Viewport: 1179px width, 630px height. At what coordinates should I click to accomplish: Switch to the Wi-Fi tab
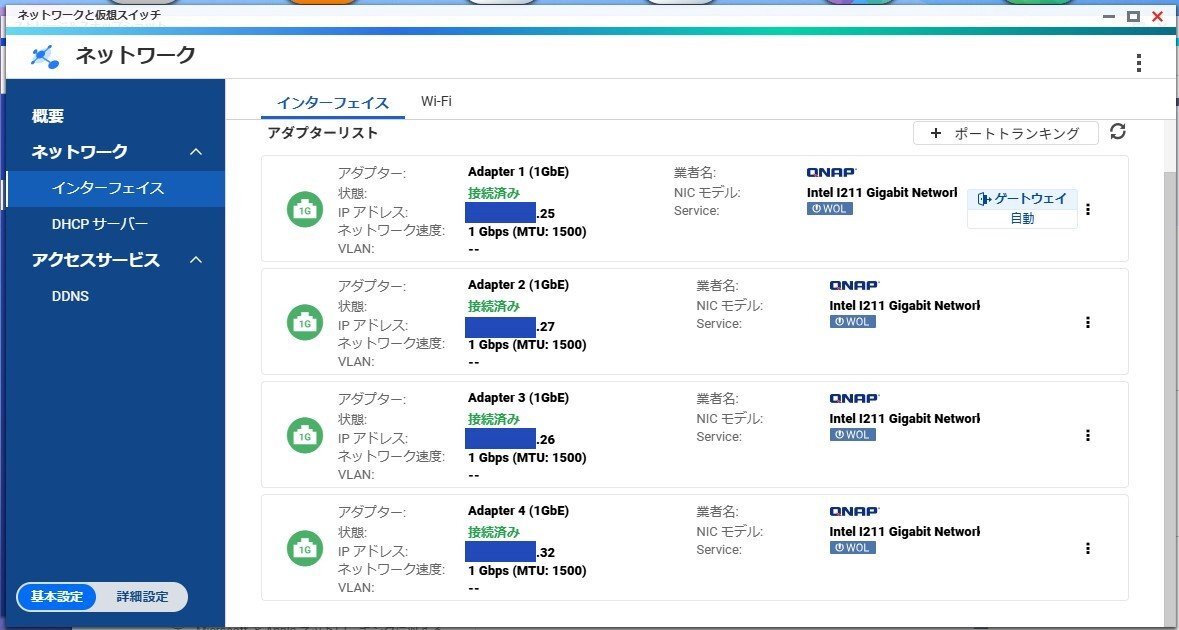click(x=437, y=101)
